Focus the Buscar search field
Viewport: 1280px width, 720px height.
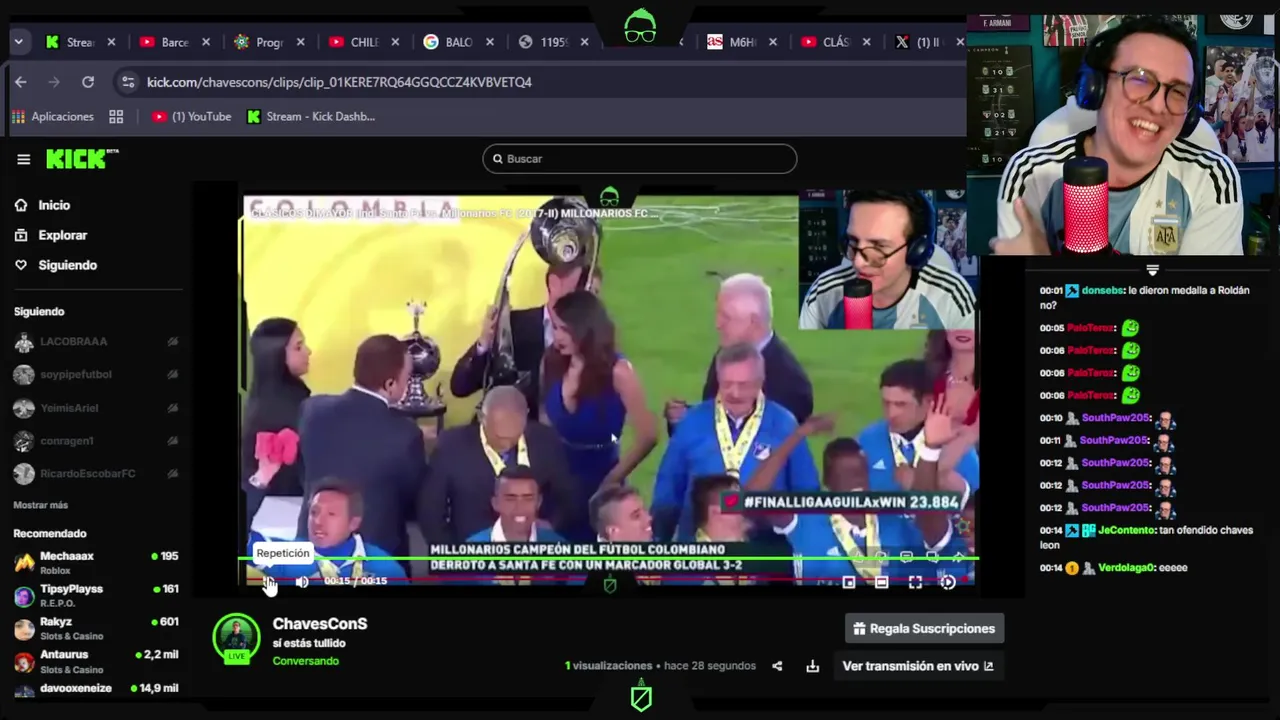coord(640,159)
